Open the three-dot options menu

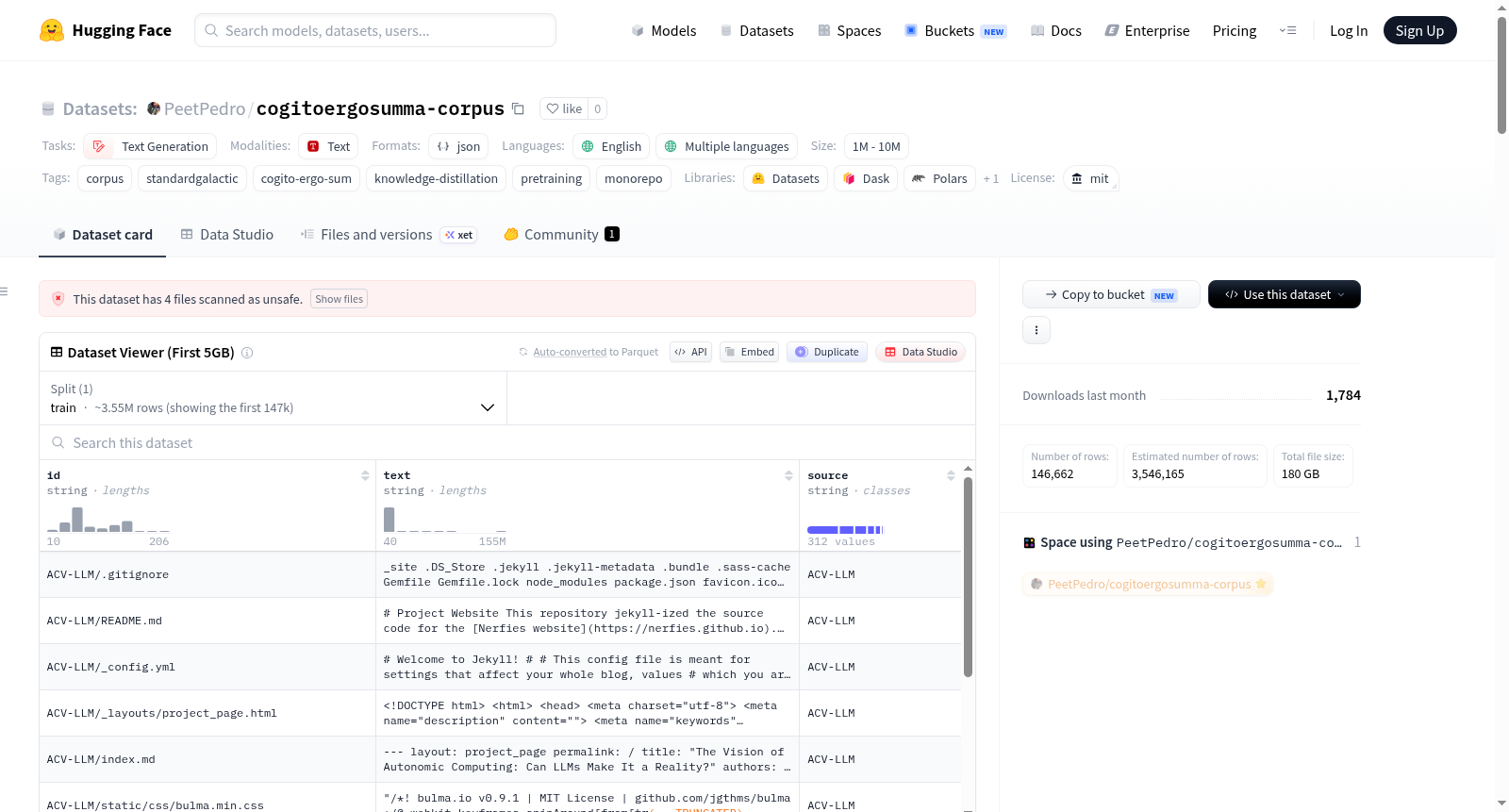point(1036,330)
